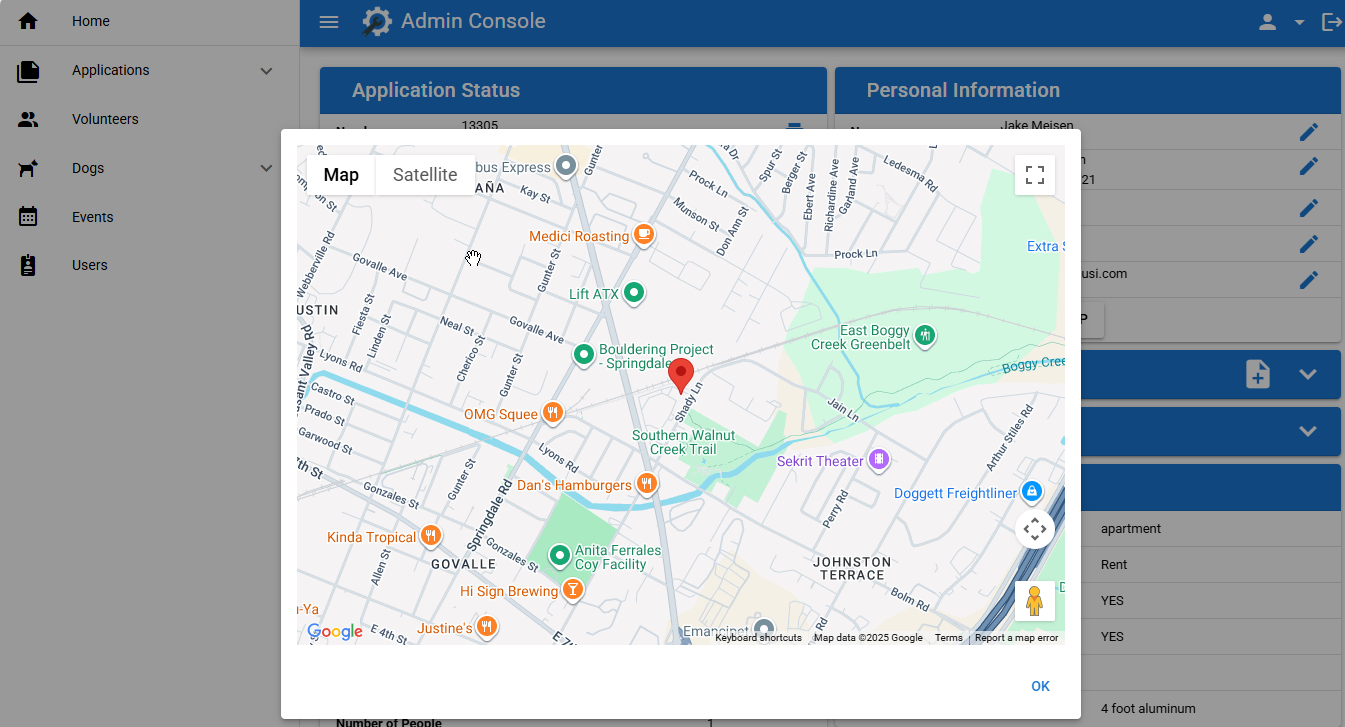Click the map pan control icon
The image size is (1345, 727).
point(1035,529)
